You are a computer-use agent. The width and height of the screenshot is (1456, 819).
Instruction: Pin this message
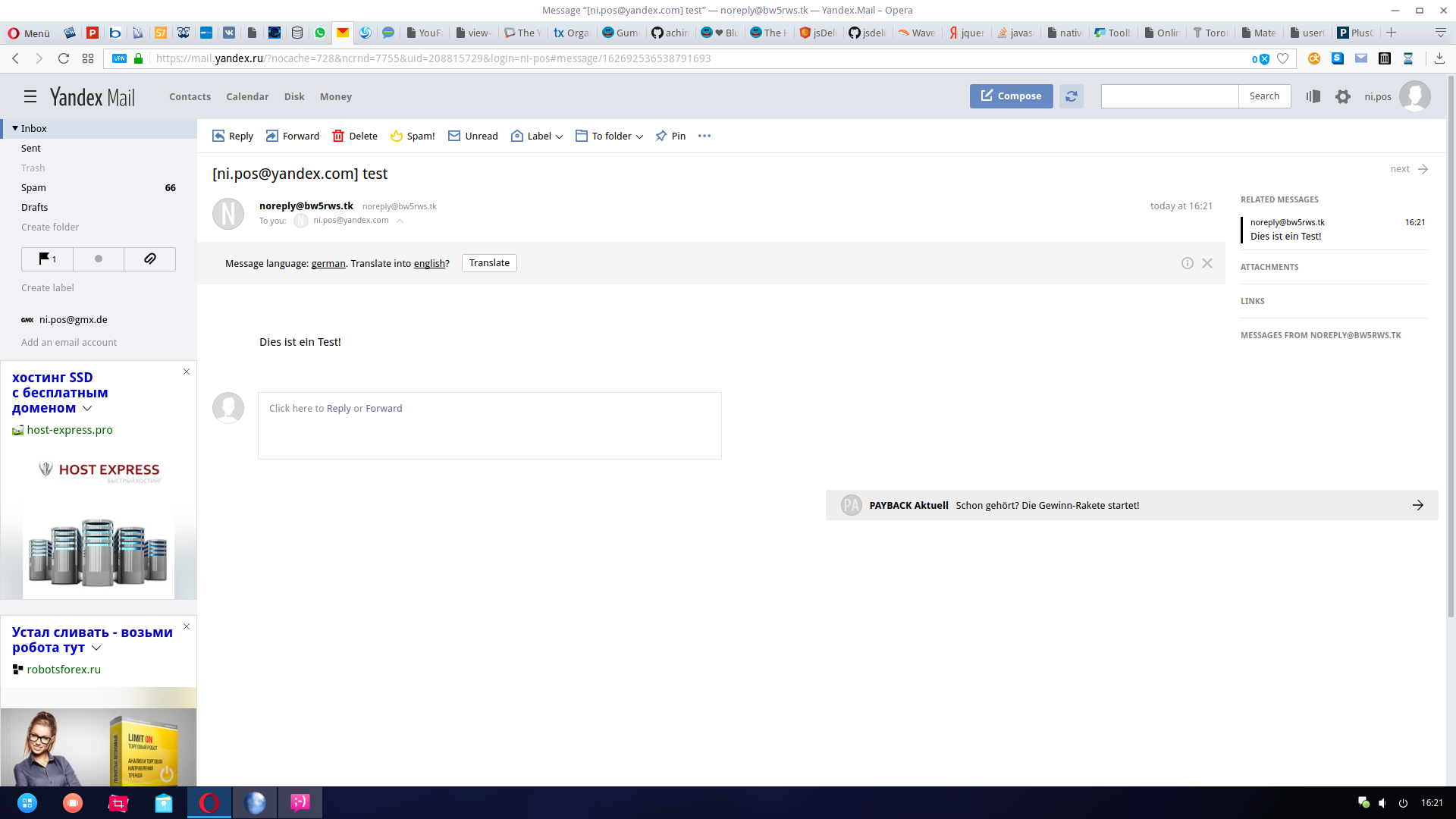coord(670,136)
